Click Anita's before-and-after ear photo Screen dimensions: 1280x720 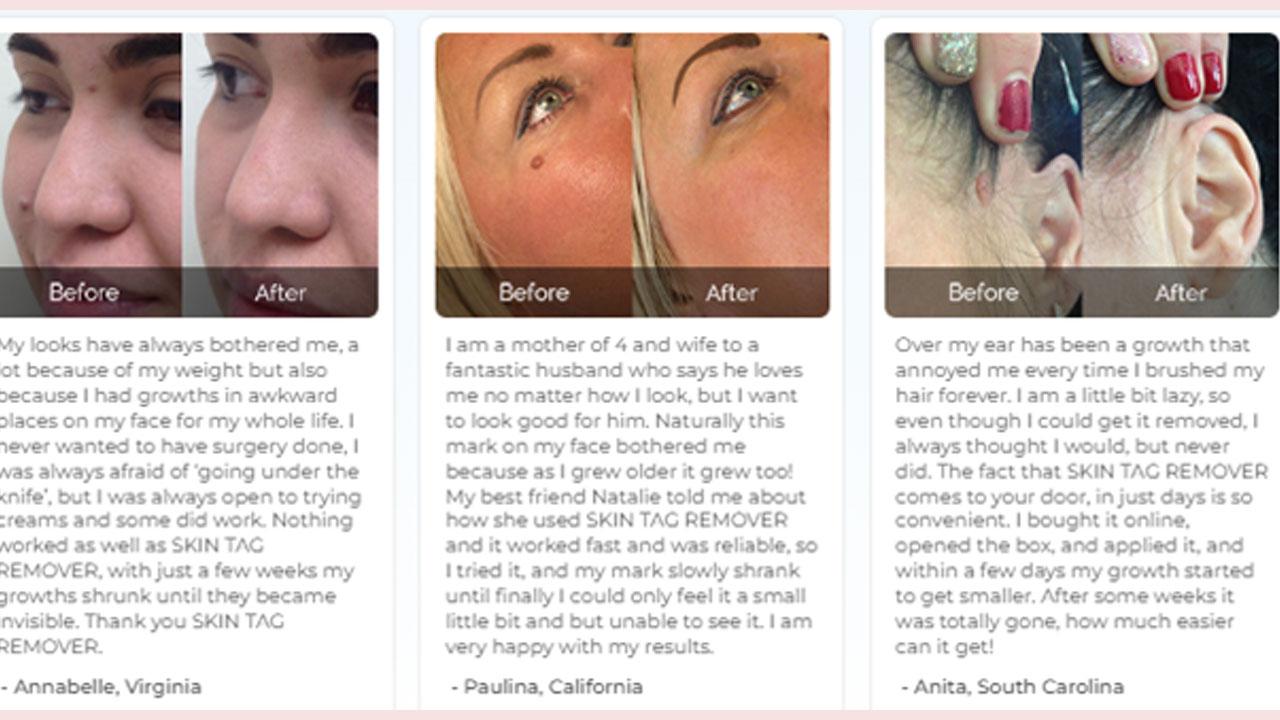1082,175
